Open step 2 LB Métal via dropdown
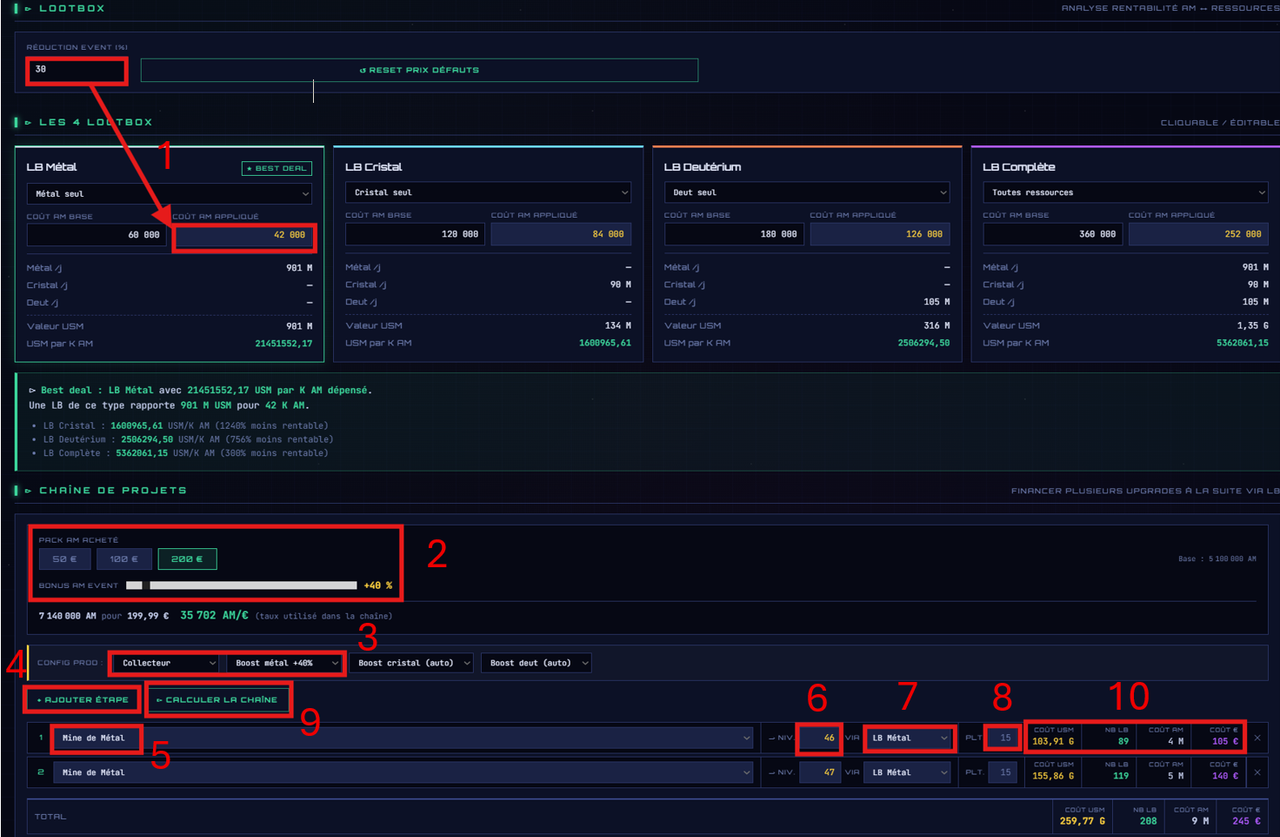Screen dimensions: 1280x837 point(907,772)
